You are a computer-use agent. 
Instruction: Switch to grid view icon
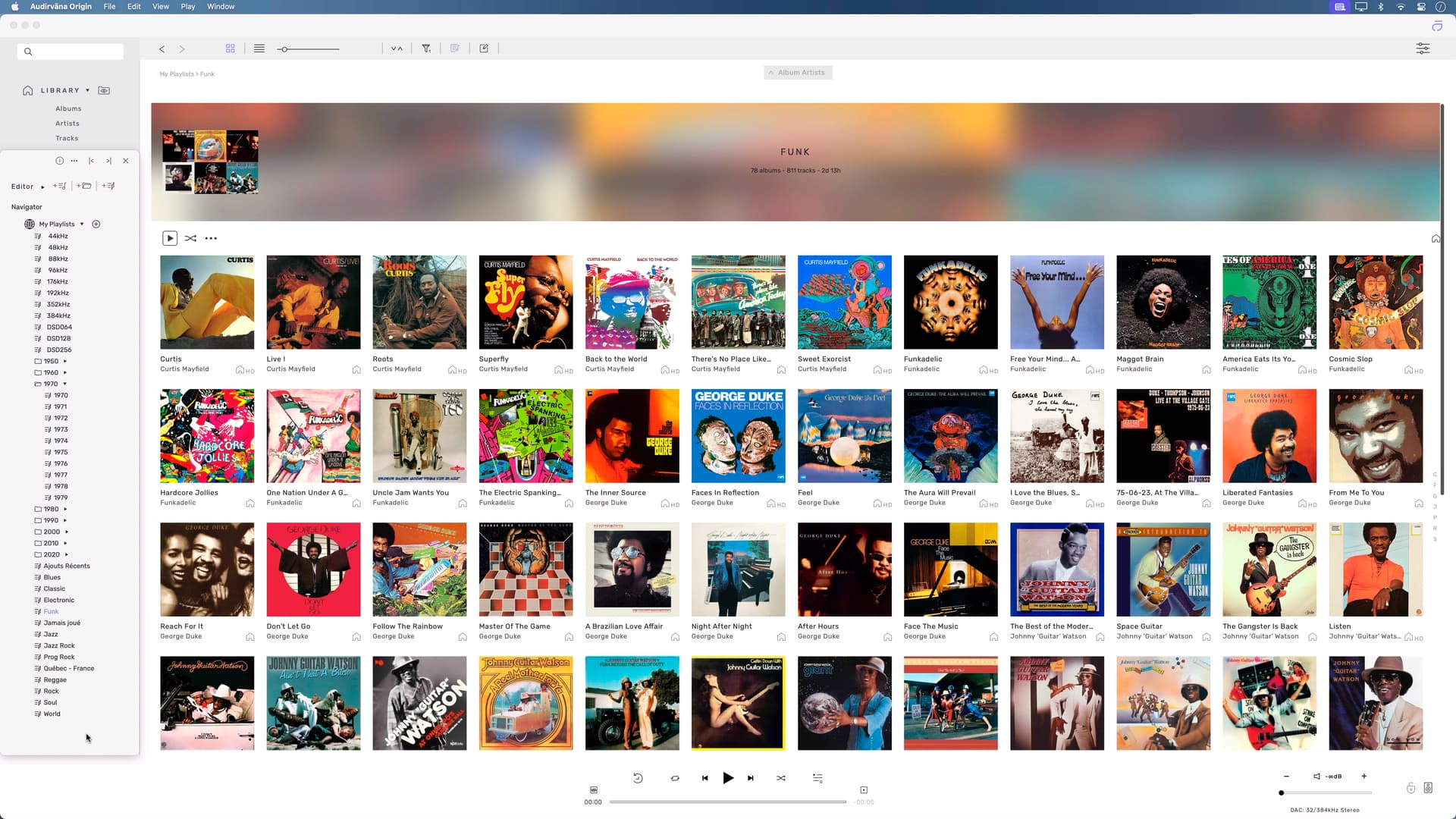tap(231, 49)
